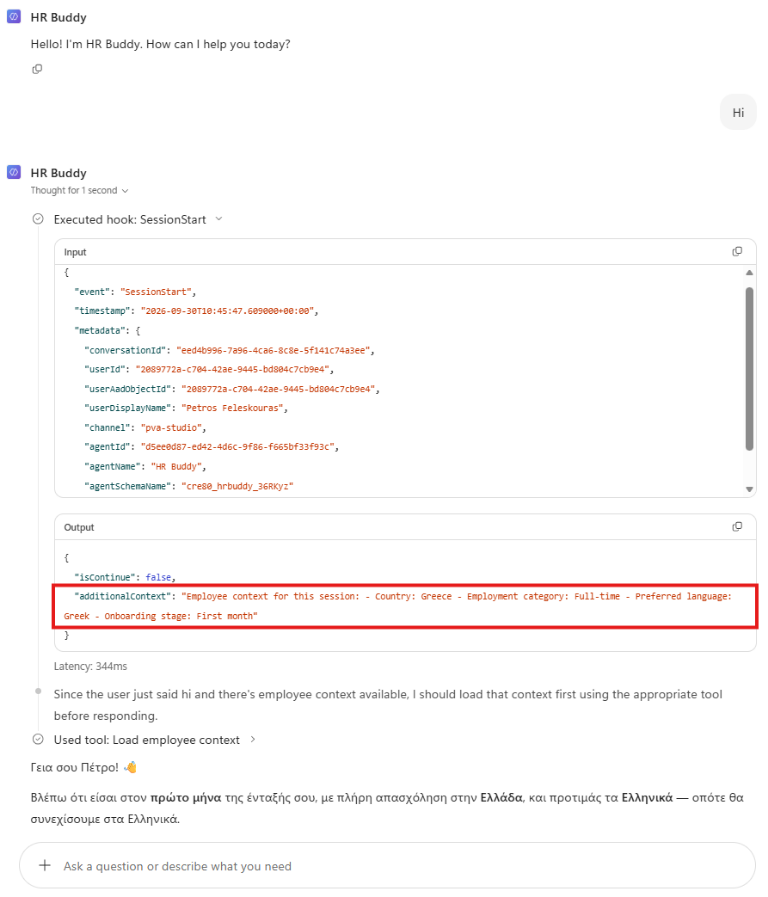Click the "agentId" line in Input JSON
Image resolution: width=768 pixels, height=897 pixels.
tap(212, 447)
